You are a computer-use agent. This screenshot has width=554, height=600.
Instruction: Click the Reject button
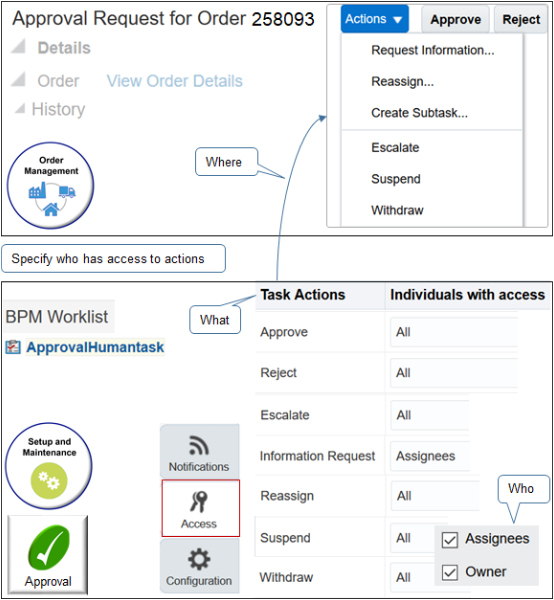click(521, 19)
